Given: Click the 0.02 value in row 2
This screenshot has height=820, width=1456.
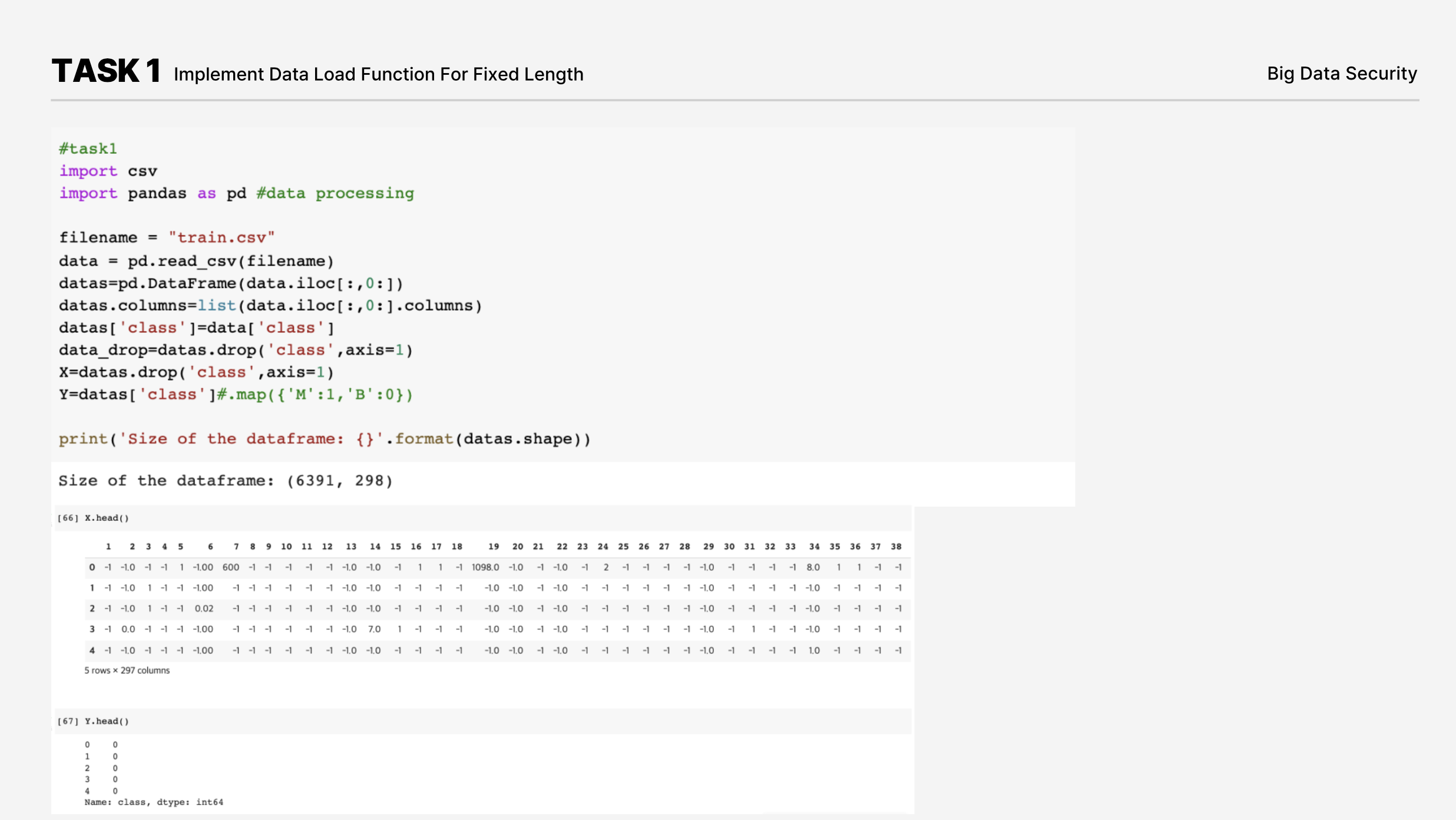Looking at the screenshot, I should tap(204, 609).
